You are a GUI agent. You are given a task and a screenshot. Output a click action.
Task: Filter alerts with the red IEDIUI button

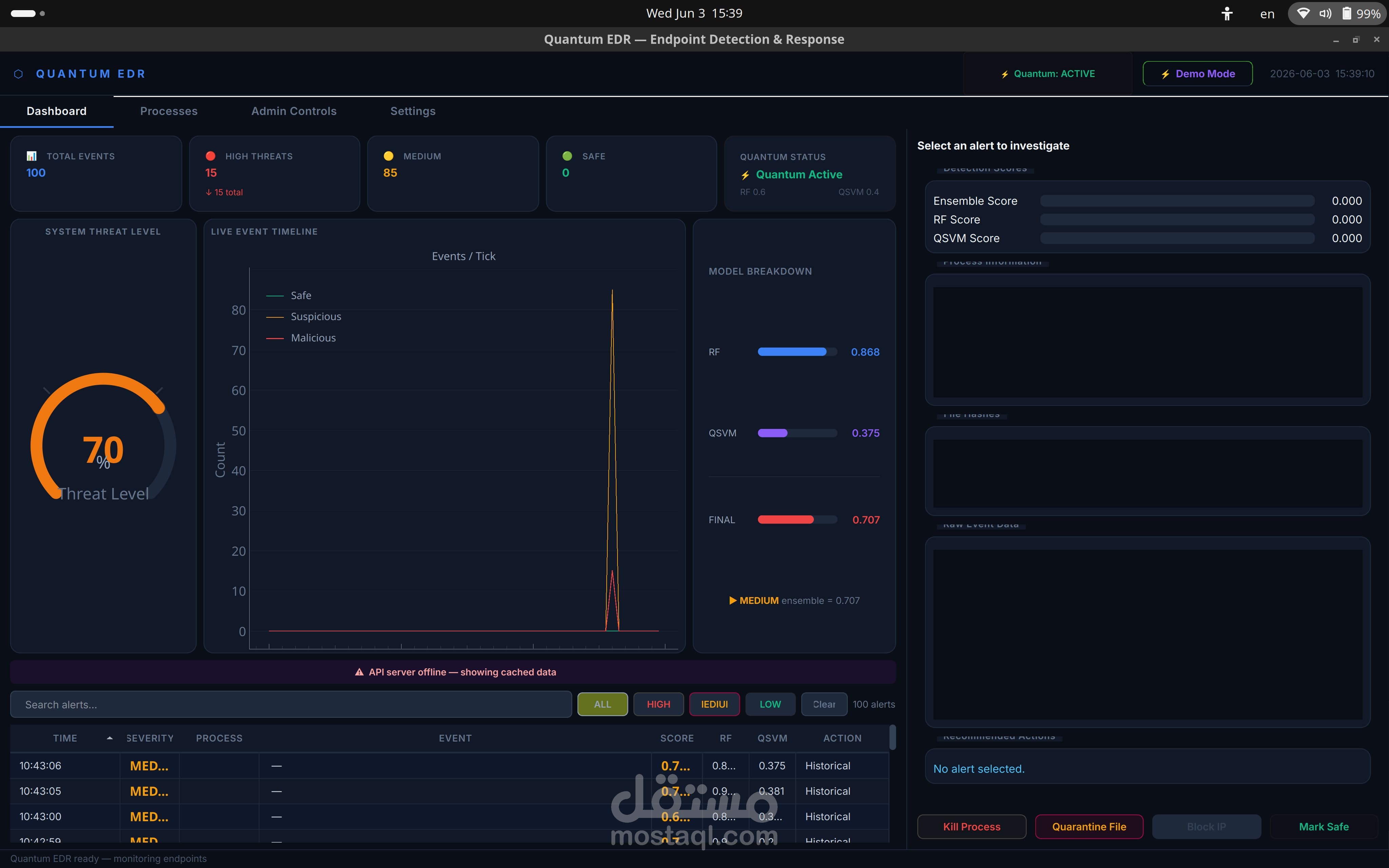[x=715, y=704]
